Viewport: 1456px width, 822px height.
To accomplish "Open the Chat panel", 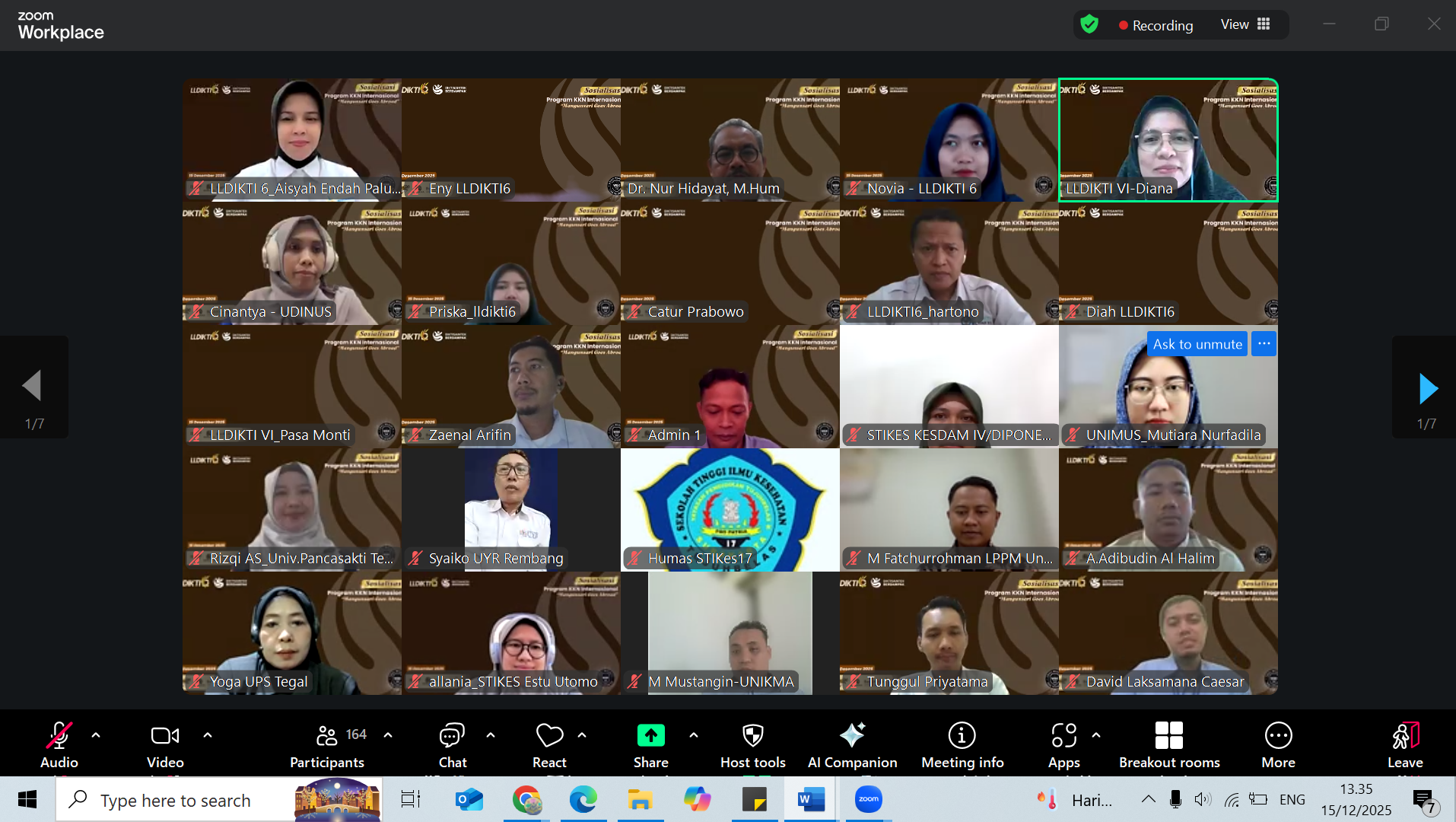I will pos(452,736).
